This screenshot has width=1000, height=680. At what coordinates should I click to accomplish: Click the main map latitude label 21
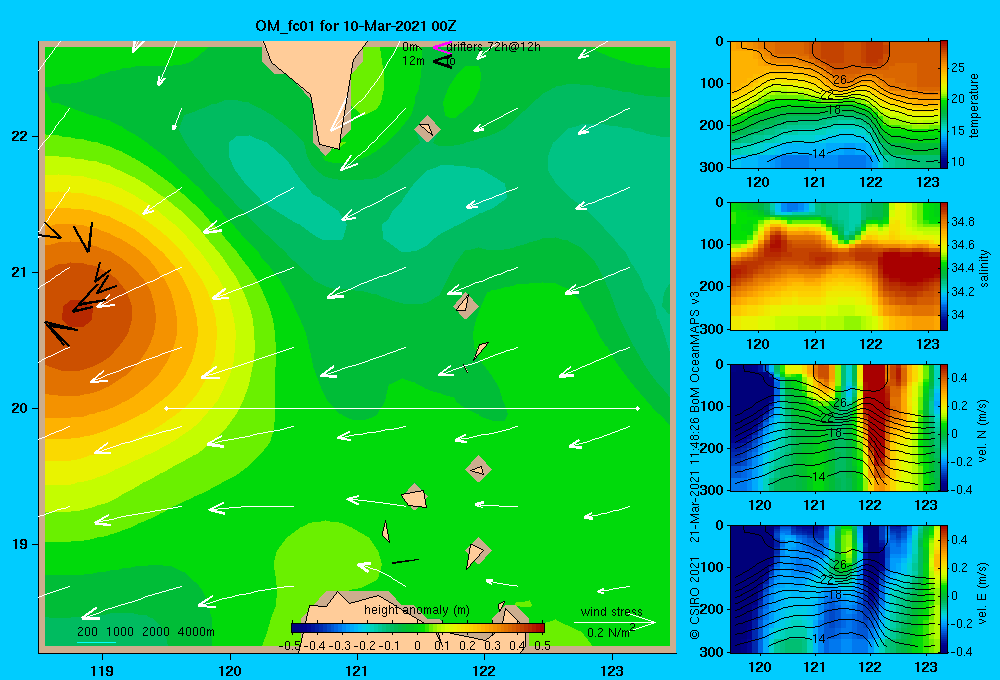19,272
